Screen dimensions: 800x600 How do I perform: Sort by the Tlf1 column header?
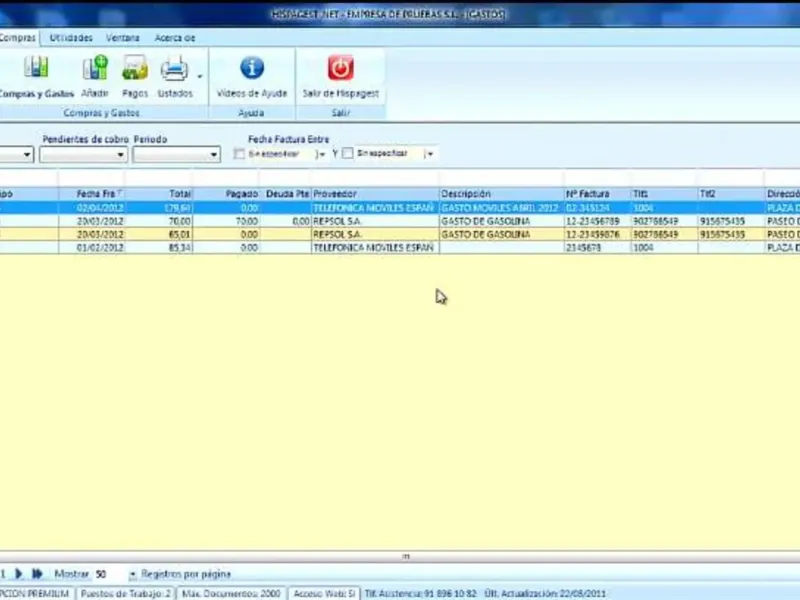[664, 194]
